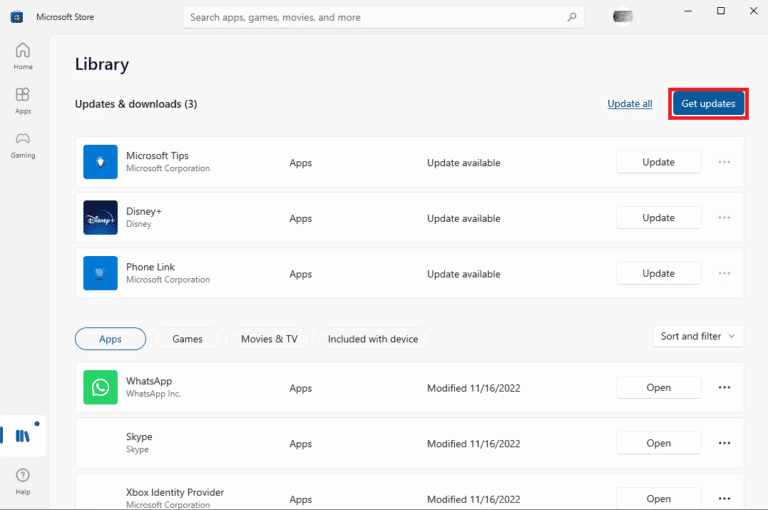Select Included with device tab

(x=373, y=339)
